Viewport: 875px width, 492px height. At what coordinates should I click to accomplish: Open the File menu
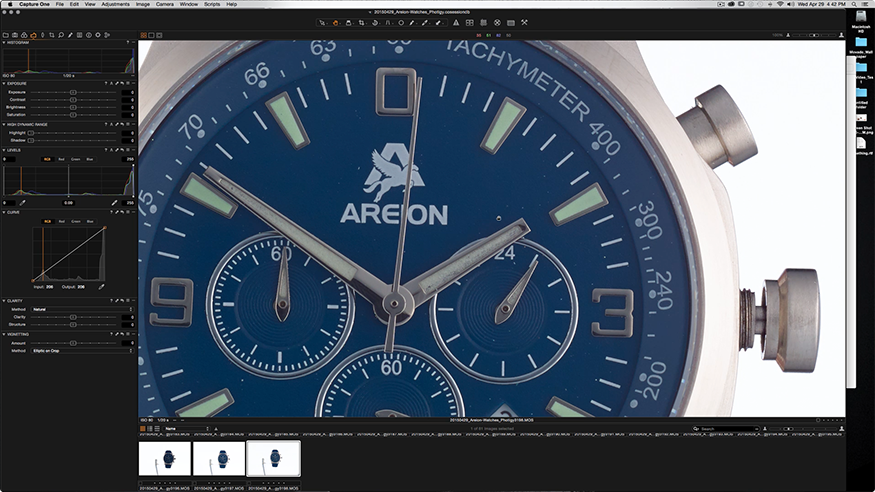[x=59, y=4]
